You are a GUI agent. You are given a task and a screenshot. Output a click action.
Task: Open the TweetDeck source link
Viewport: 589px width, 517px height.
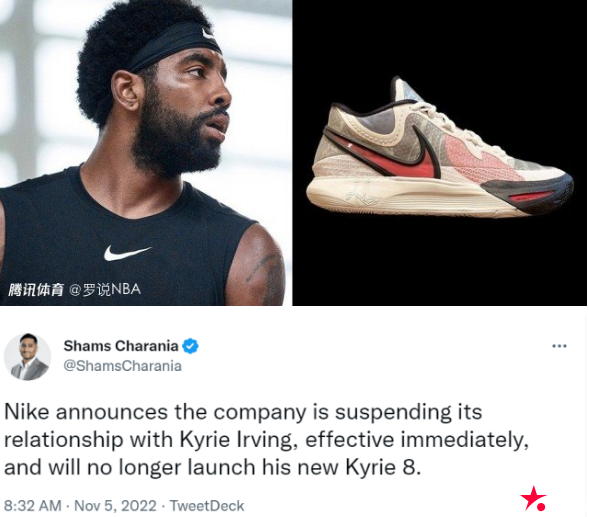(x=207, y=506)
